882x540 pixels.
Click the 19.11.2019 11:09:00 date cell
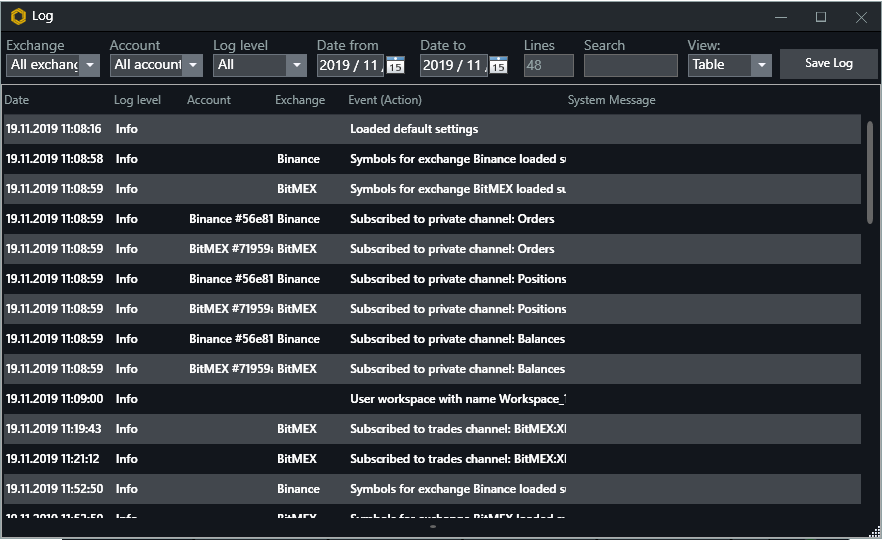pos(55,399)
